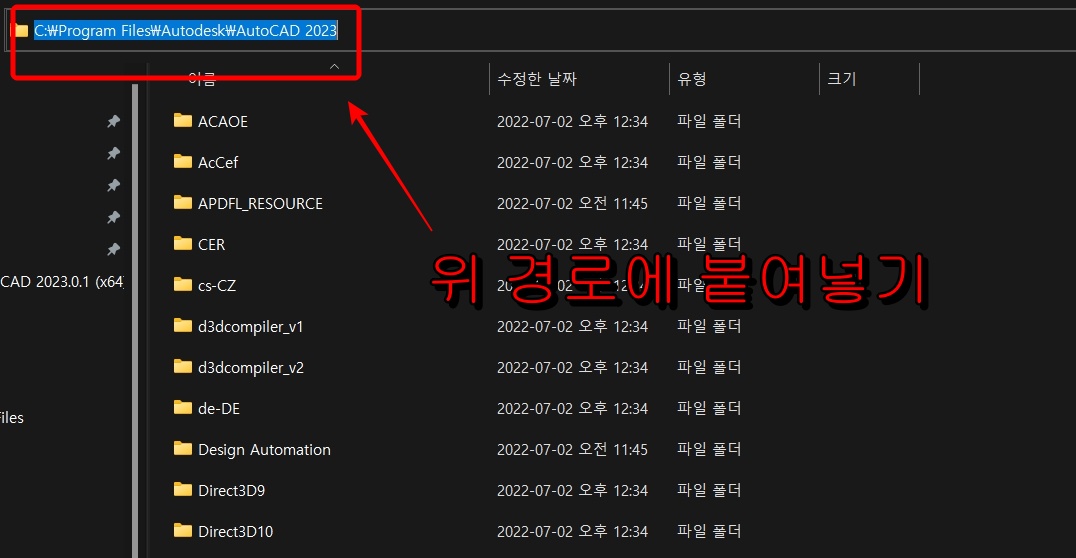The width and height of the screenshot is (1076, 558).
Task: Click the modified date of de-DE
Action: [x=572, y=408]
